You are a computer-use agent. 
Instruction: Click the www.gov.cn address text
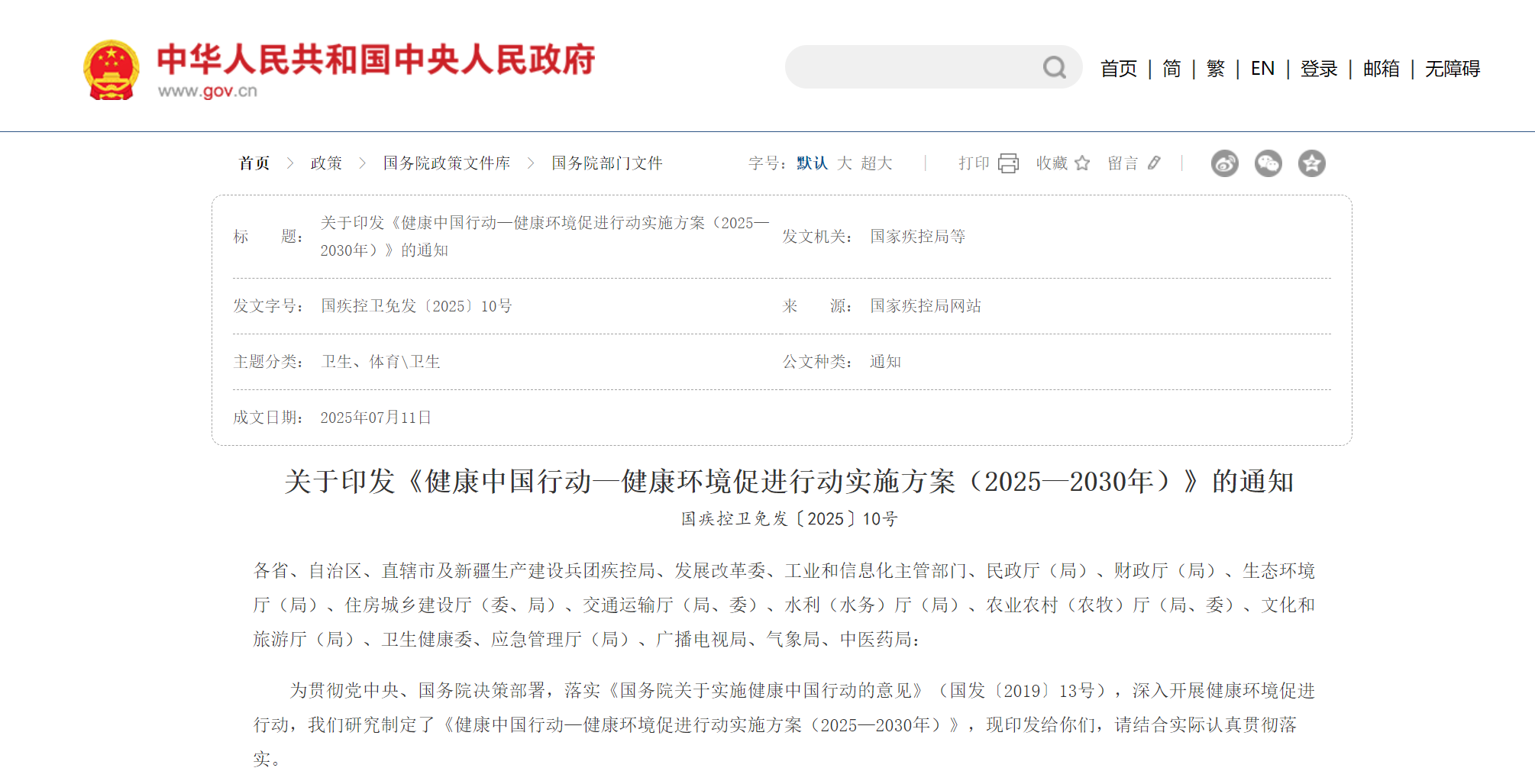(x=207, y=92)
